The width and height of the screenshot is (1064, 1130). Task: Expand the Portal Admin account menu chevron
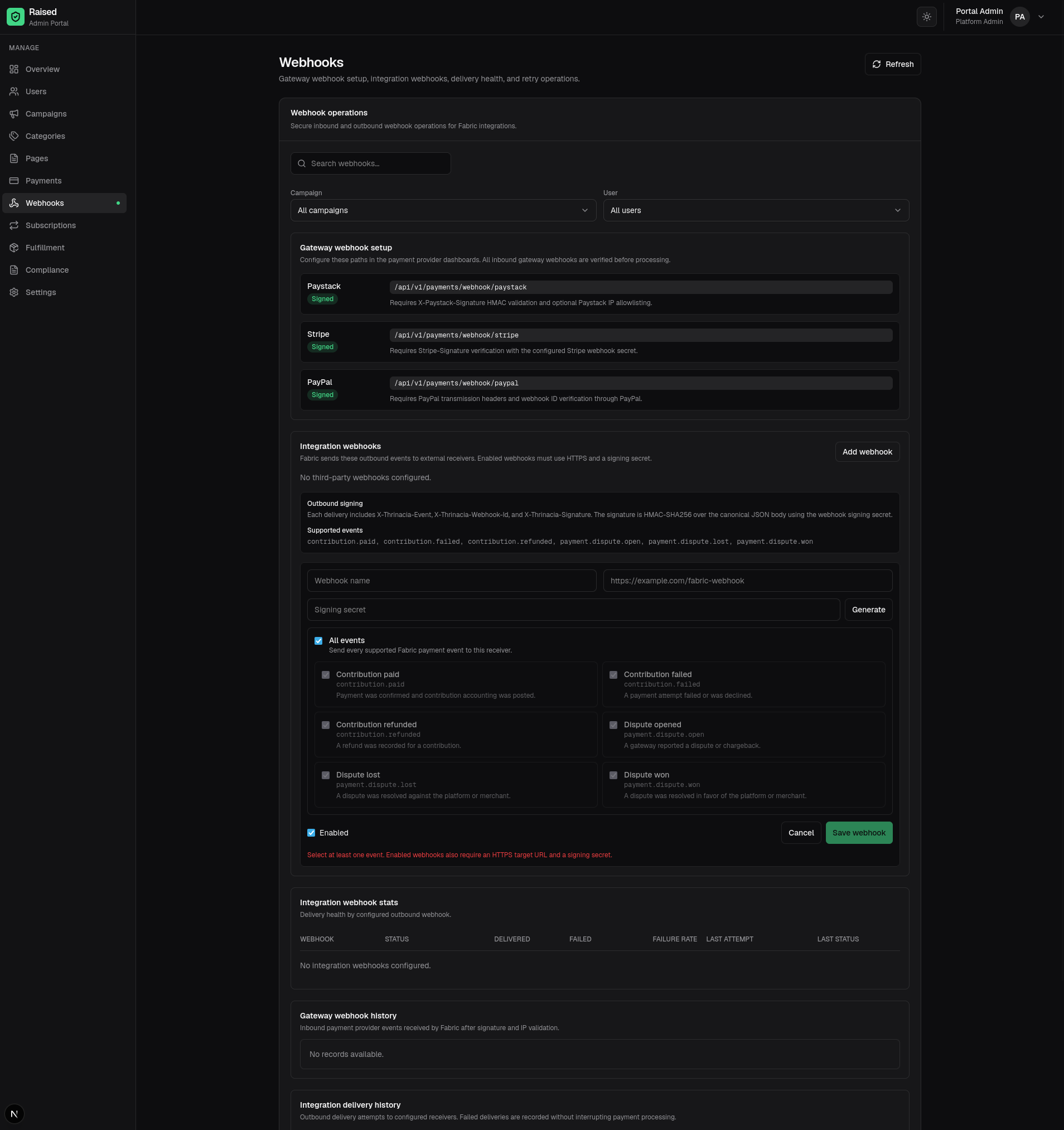[1041, 17]
